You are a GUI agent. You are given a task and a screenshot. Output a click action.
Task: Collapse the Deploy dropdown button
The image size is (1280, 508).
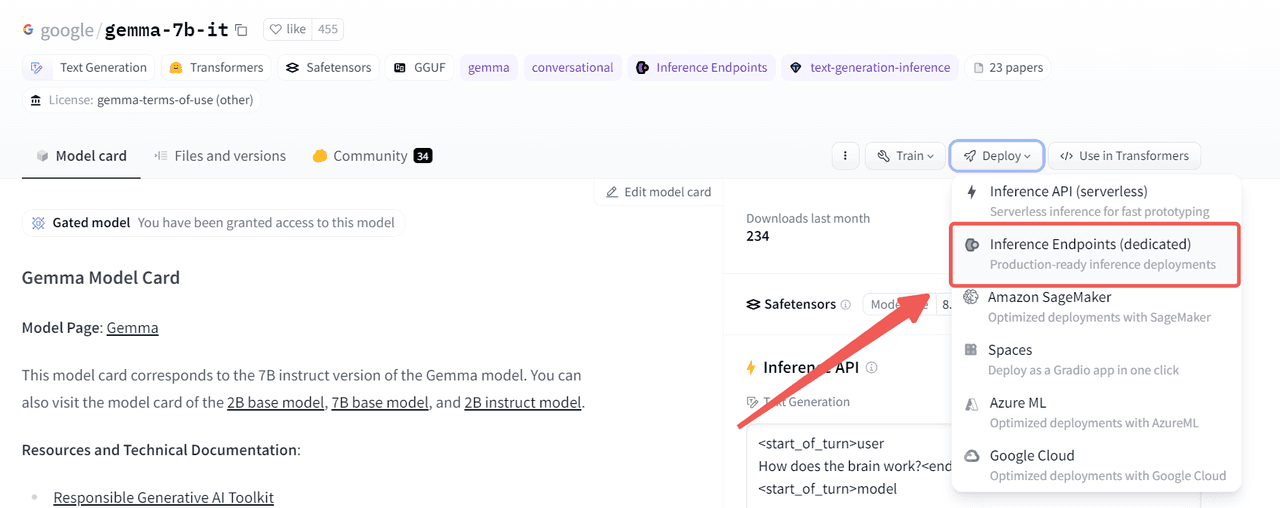997,156
